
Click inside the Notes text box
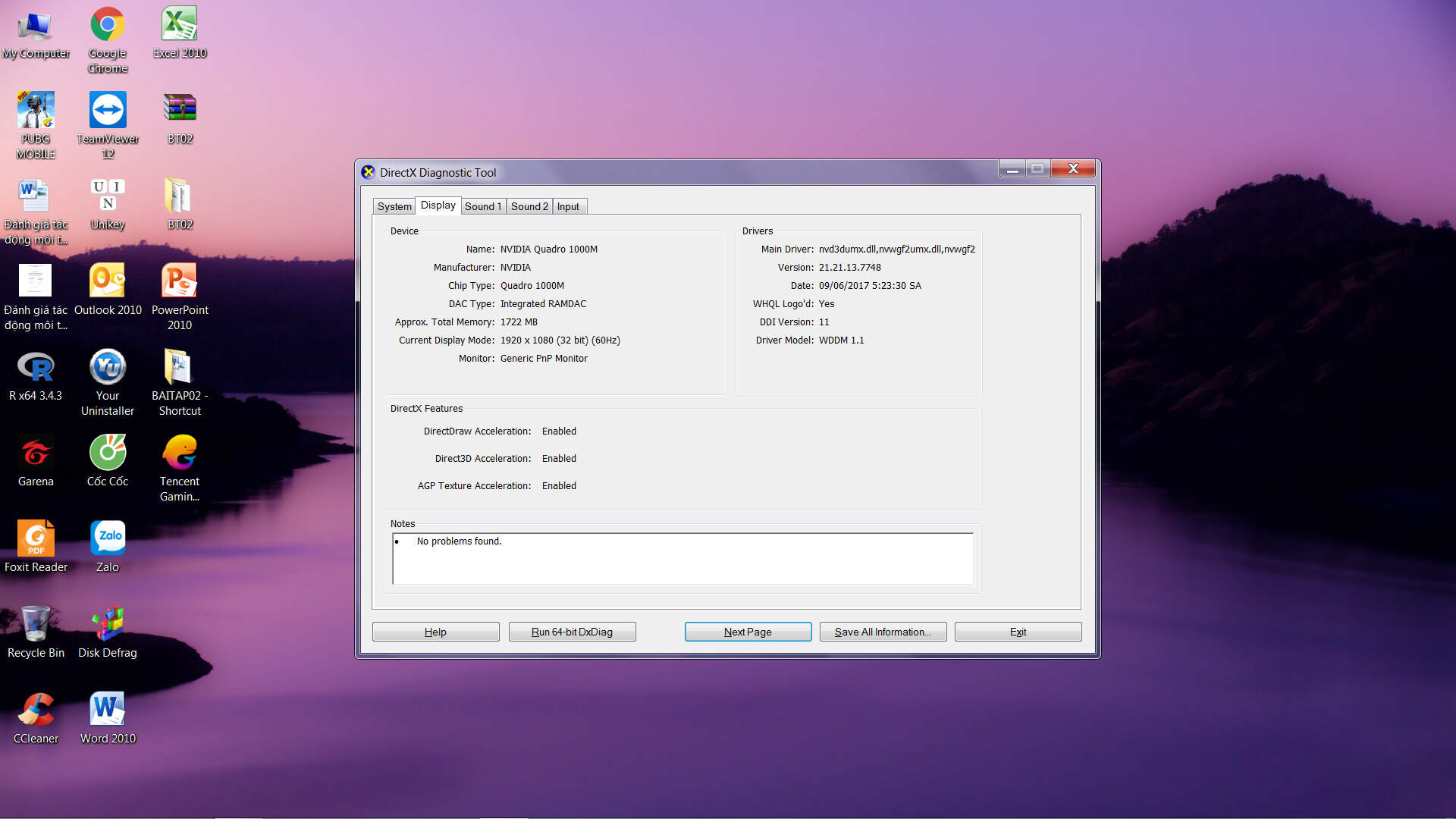[x=682, y=559]
